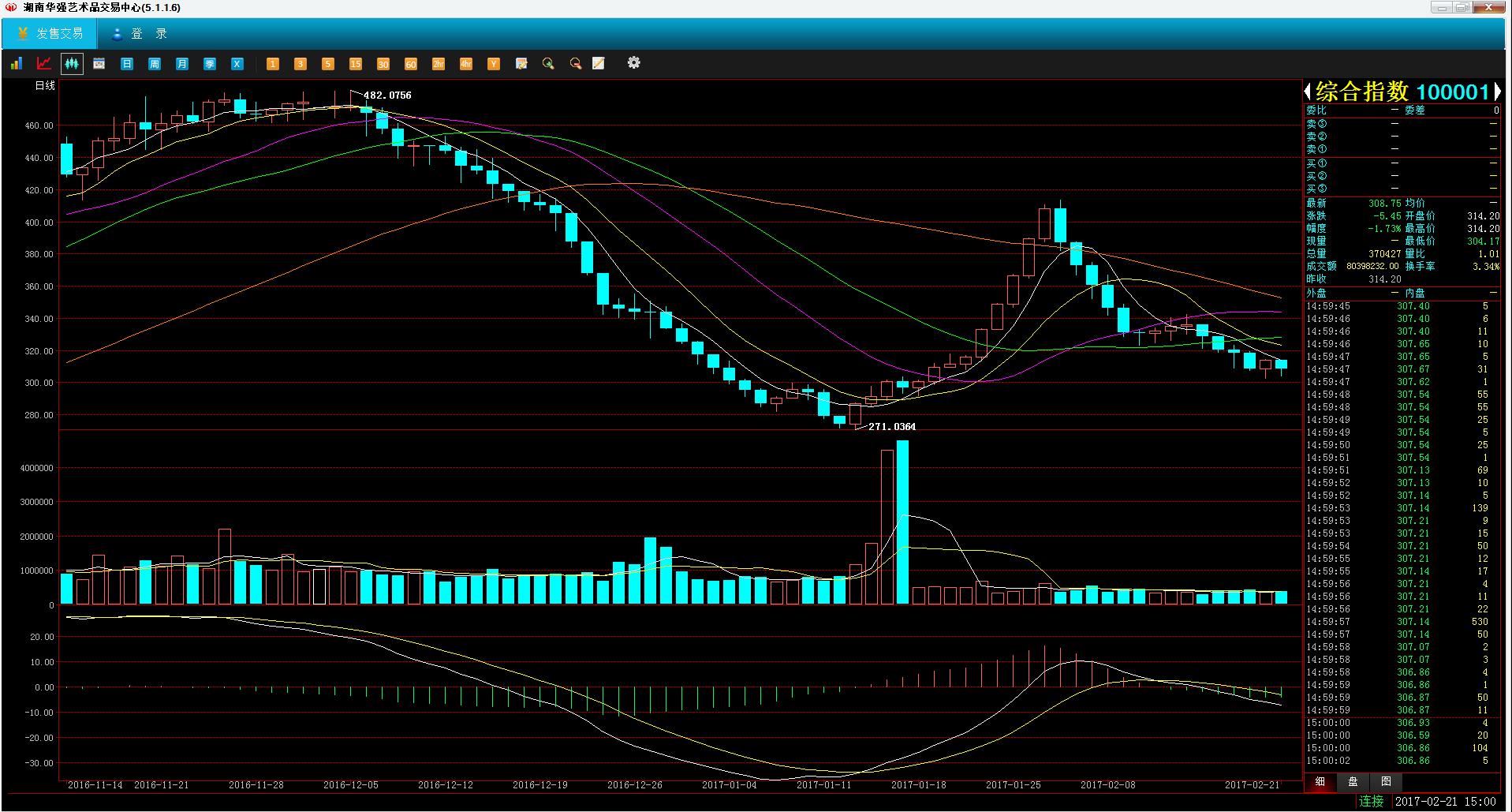Viewport: 1512px width, 812px height.
Task: Click the 内盘 label
Action: click(1415, 293)
